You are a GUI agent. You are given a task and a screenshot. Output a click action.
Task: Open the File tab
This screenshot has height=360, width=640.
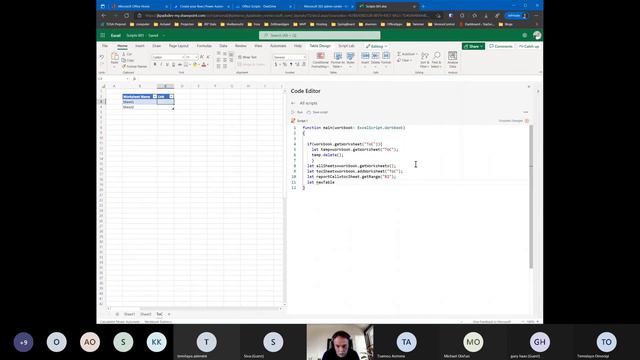point(105,46)
